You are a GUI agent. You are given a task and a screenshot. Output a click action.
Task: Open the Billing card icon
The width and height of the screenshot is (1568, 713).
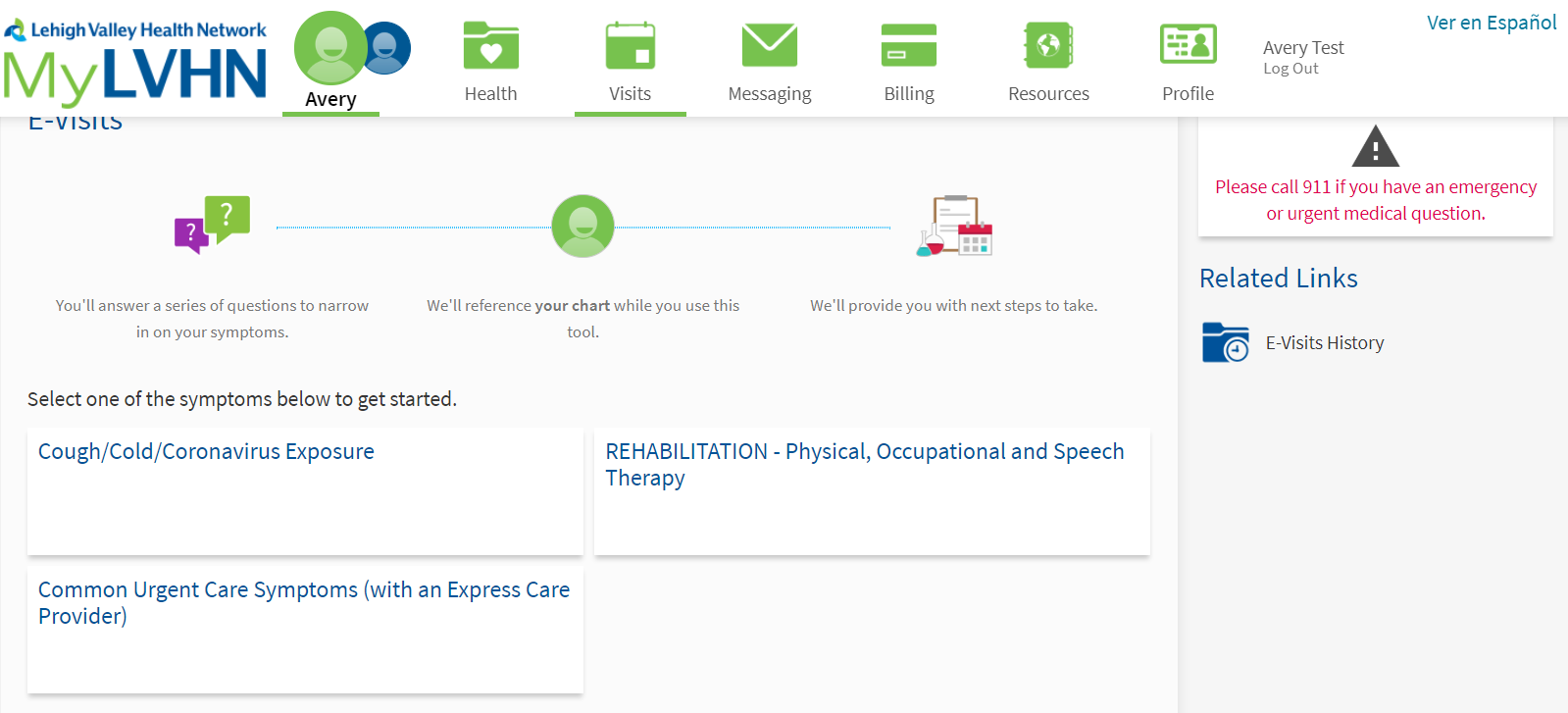tap(908, 45)
